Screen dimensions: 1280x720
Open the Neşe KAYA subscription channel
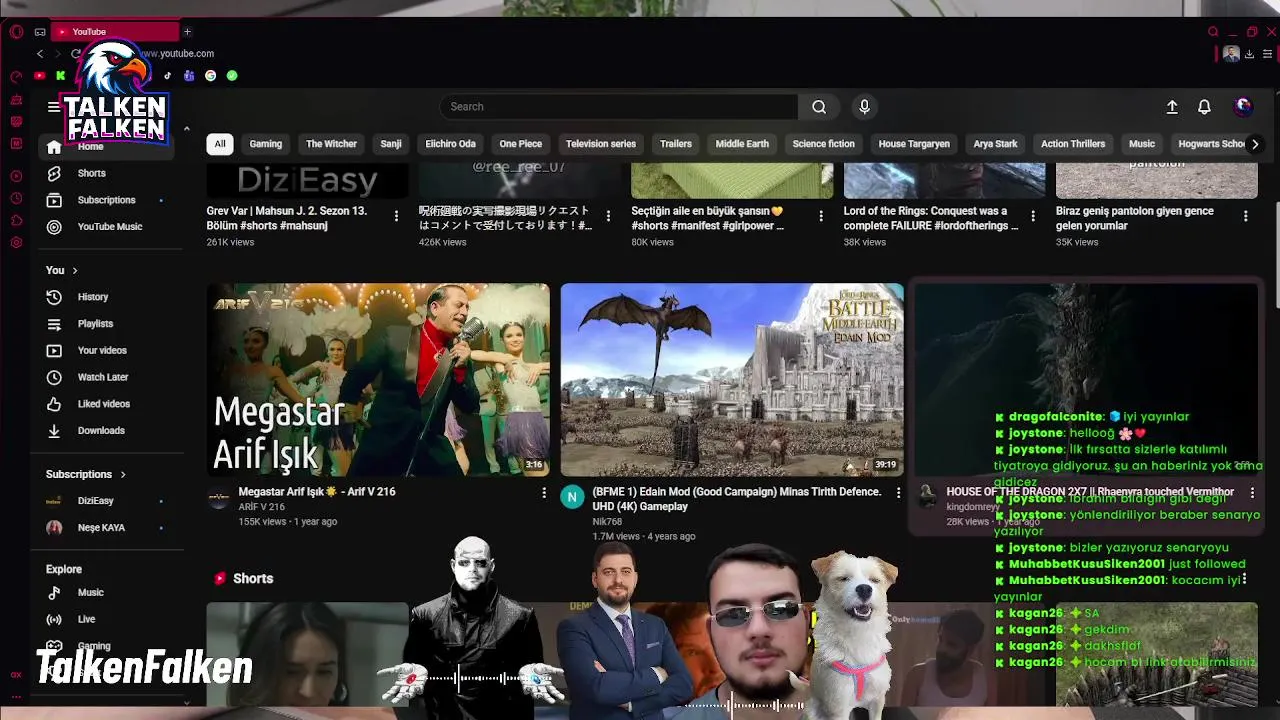click(108, 528)
